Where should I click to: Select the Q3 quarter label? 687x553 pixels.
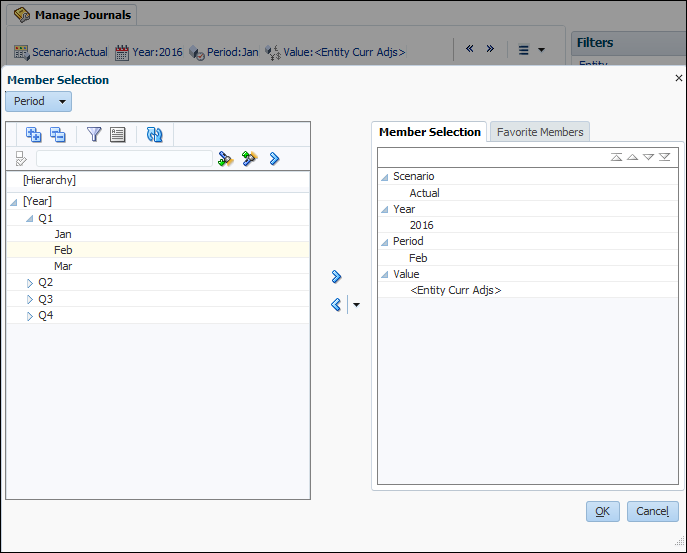[46, 299]
